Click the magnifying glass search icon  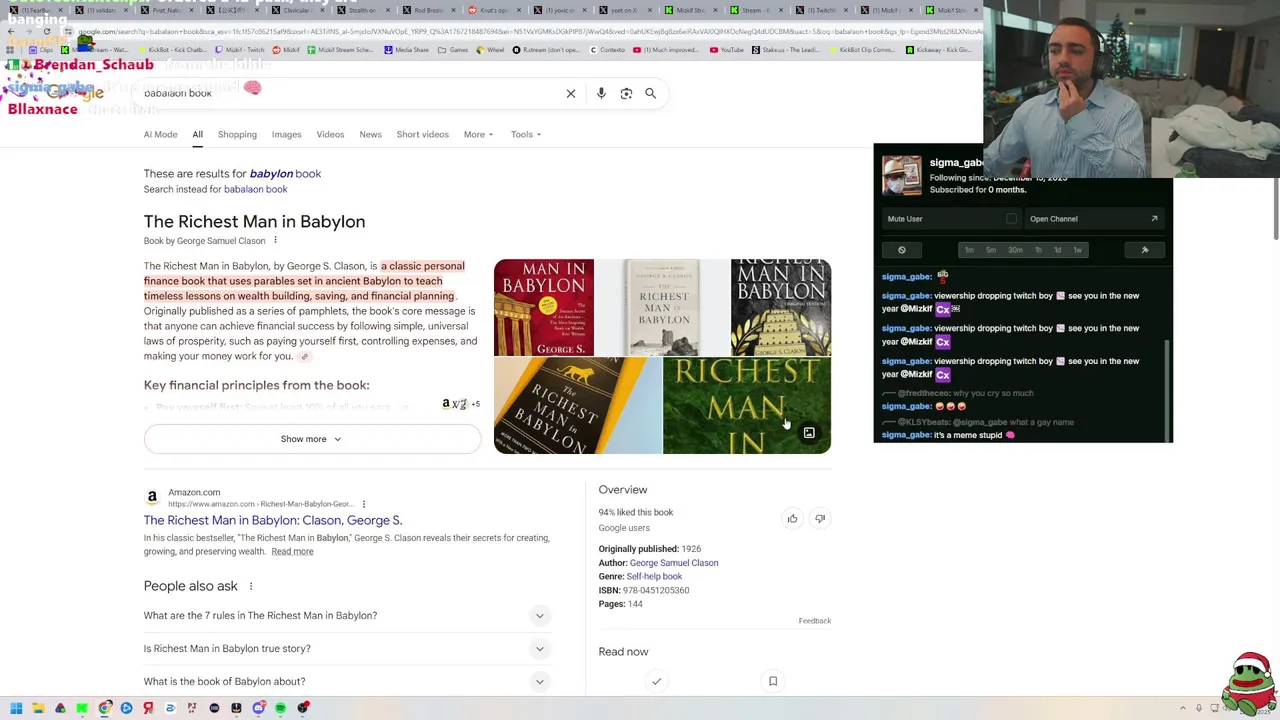[x=650, y=93]
